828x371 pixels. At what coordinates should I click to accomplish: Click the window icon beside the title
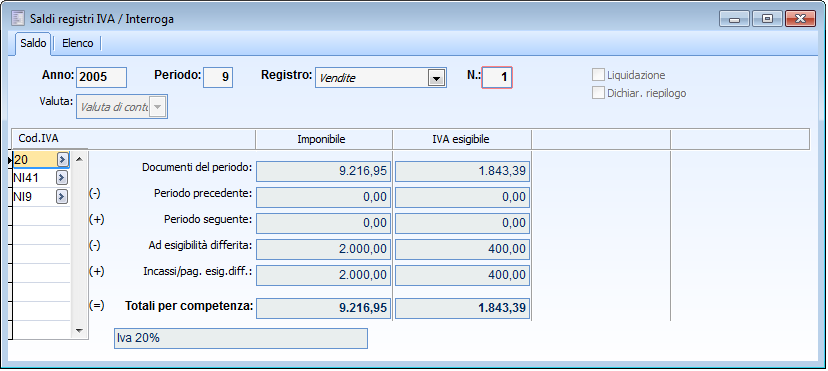pyautogui.click(x=18, y=18)
